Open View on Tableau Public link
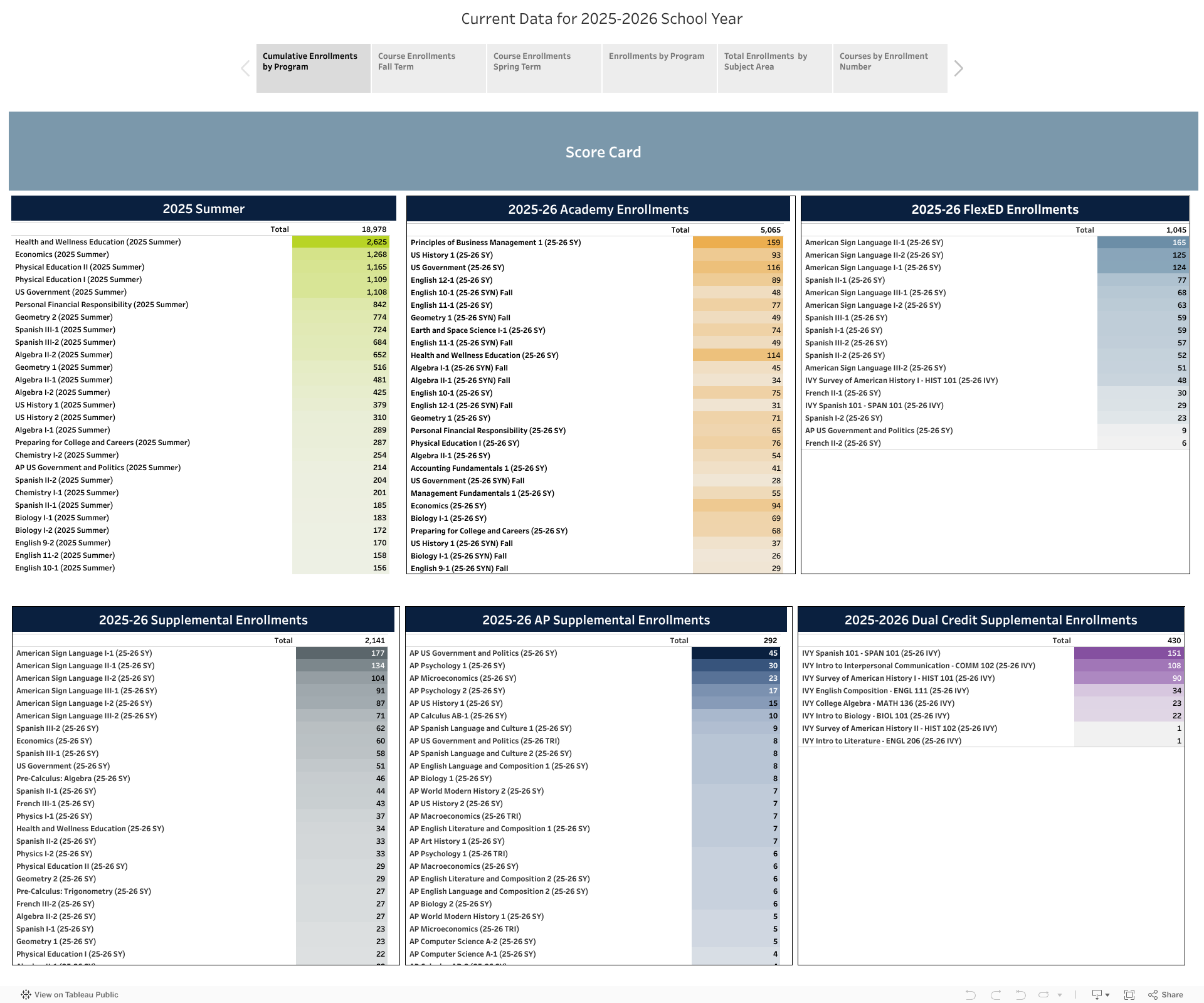Image resolution: width=1204 pixels, height=1003 pixels. coord(76,995)
